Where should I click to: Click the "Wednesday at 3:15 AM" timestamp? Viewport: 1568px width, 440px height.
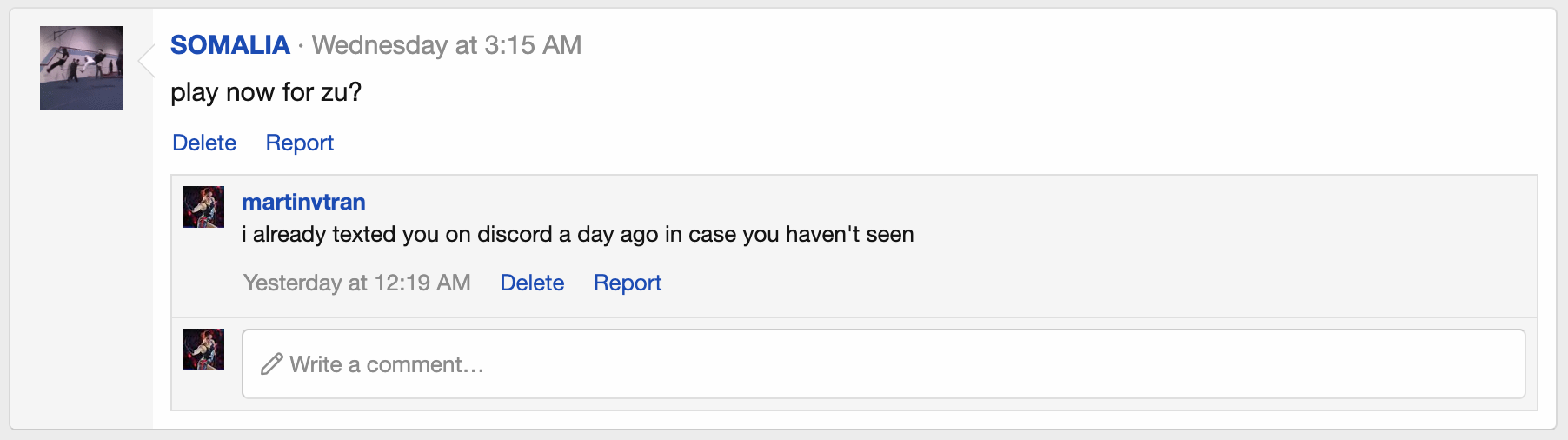click(x=447, y=45)
